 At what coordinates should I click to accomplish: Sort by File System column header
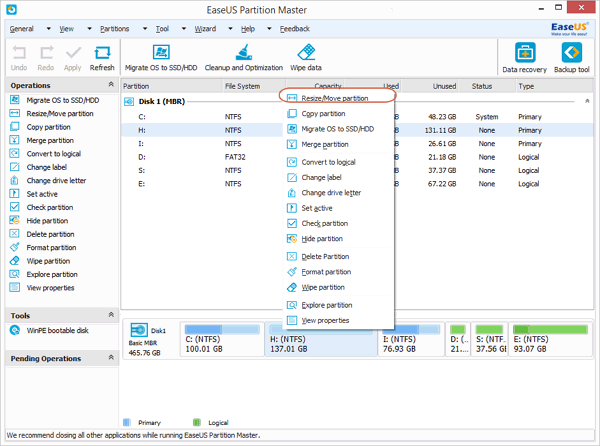[254, 86]
